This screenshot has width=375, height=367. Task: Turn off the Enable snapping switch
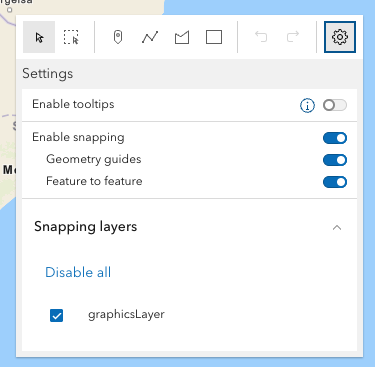(x=335, y=138)
